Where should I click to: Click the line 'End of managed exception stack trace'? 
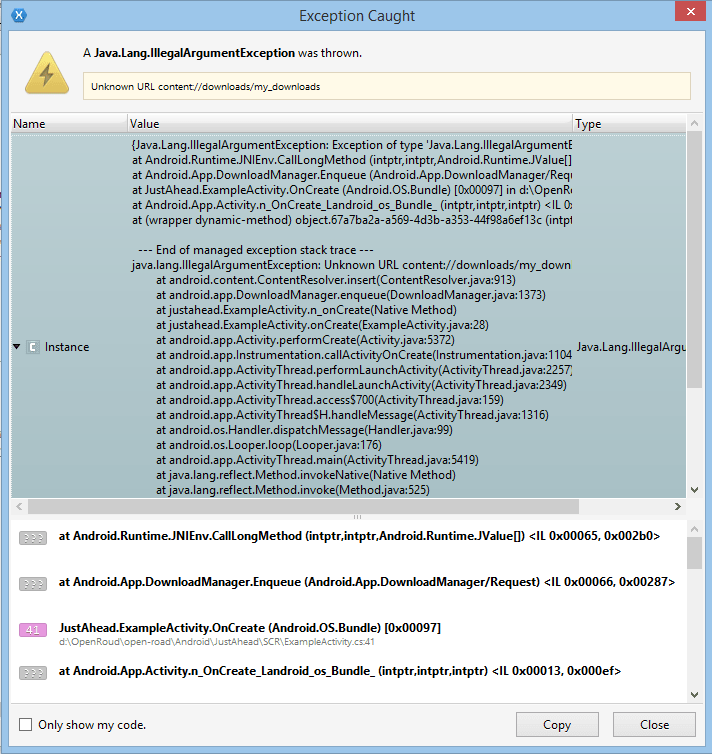click(256, 250)
